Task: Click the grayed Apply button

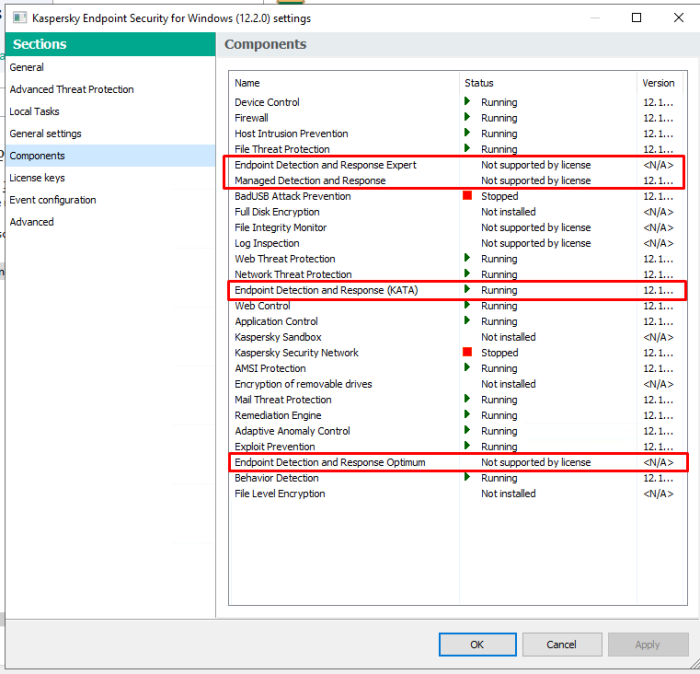Action: [x=648, y=645]
